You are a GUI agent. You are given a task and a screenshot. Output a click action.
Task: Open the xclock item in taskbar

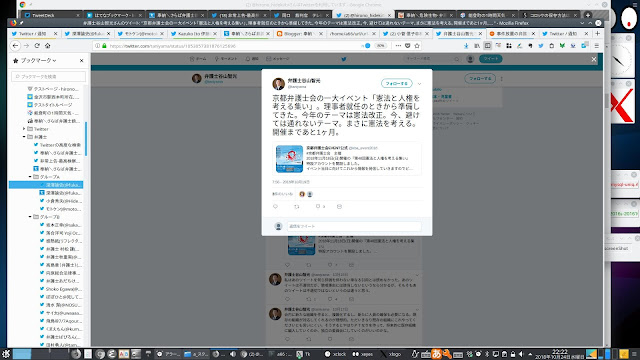336,354
